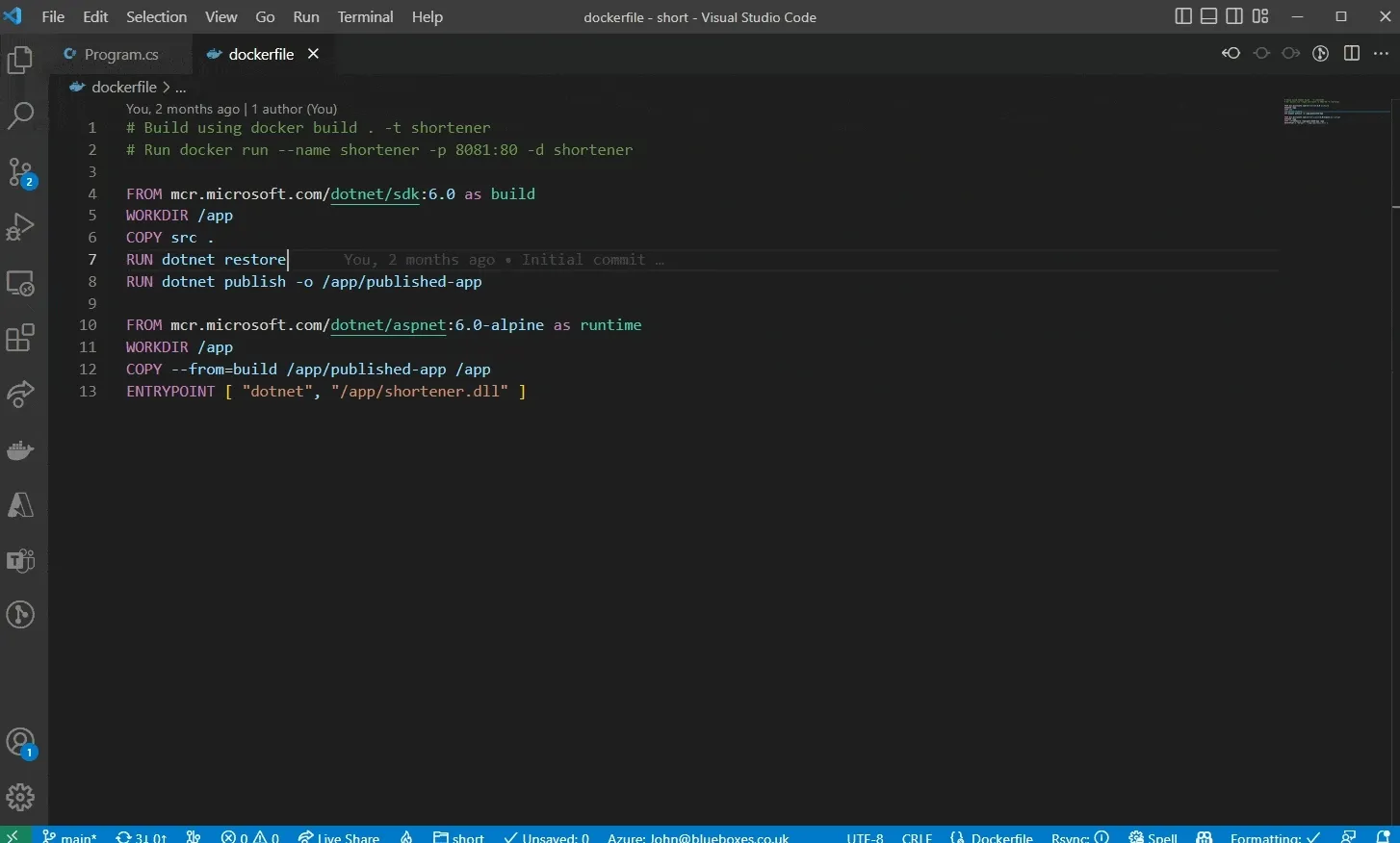1400x843 pixels.
Task: Click the CodeLens author annotation above line 1
Action: 231,109
